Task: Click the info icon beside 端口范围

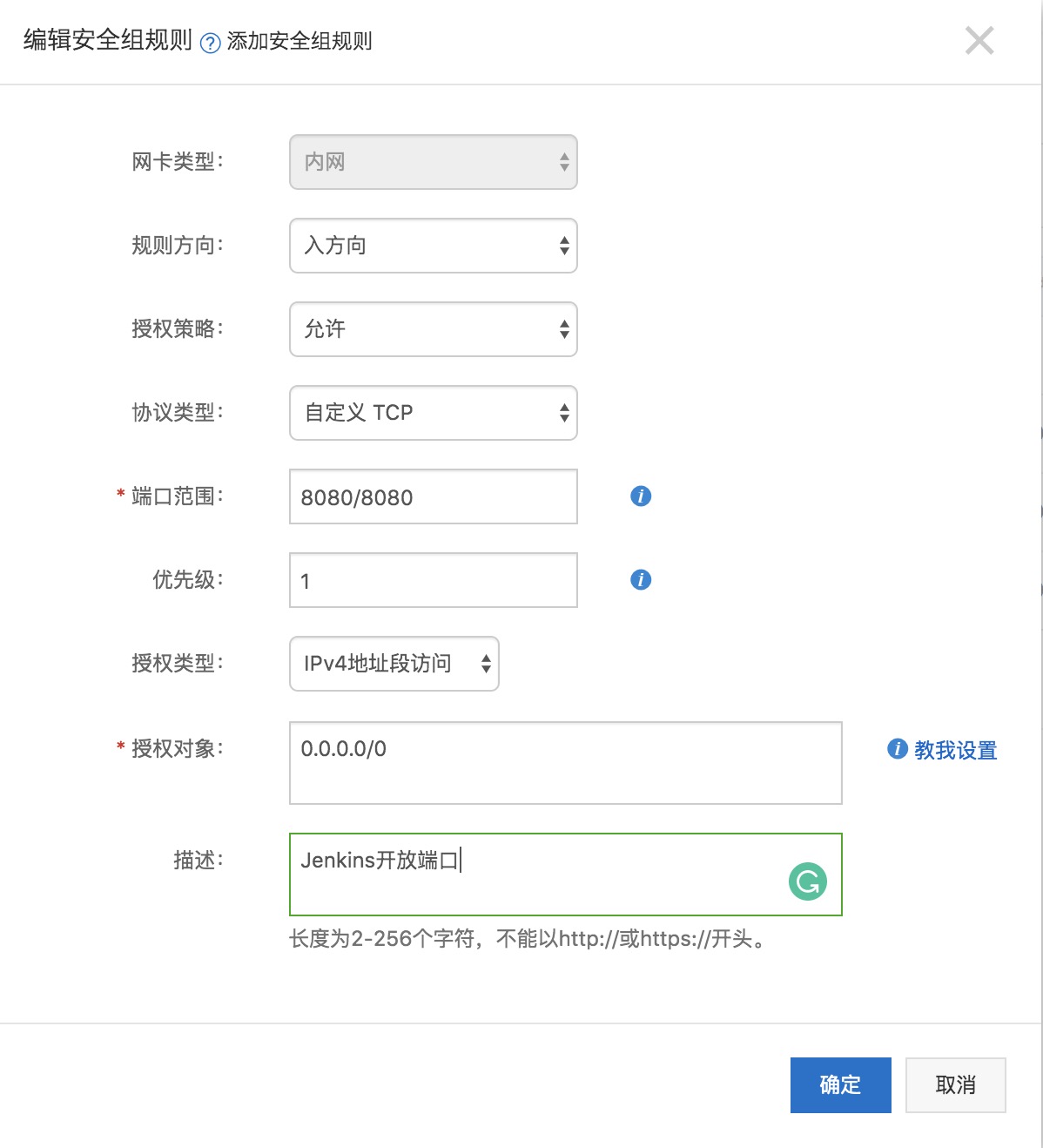Action: tap(641, 496)
